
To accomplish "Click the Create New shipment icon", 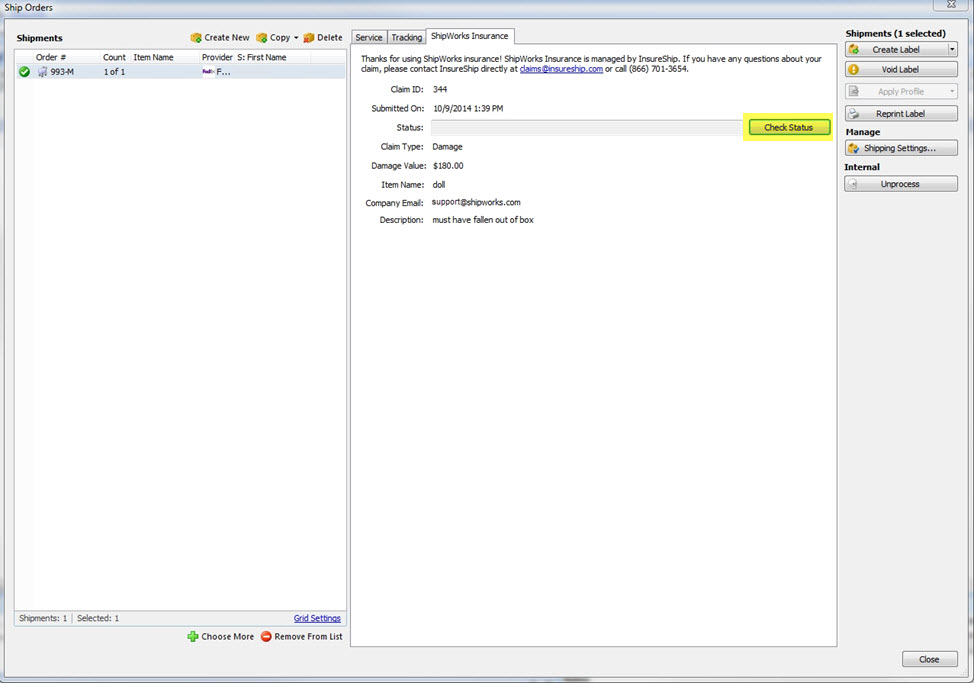I will click(x=196, y=38).
